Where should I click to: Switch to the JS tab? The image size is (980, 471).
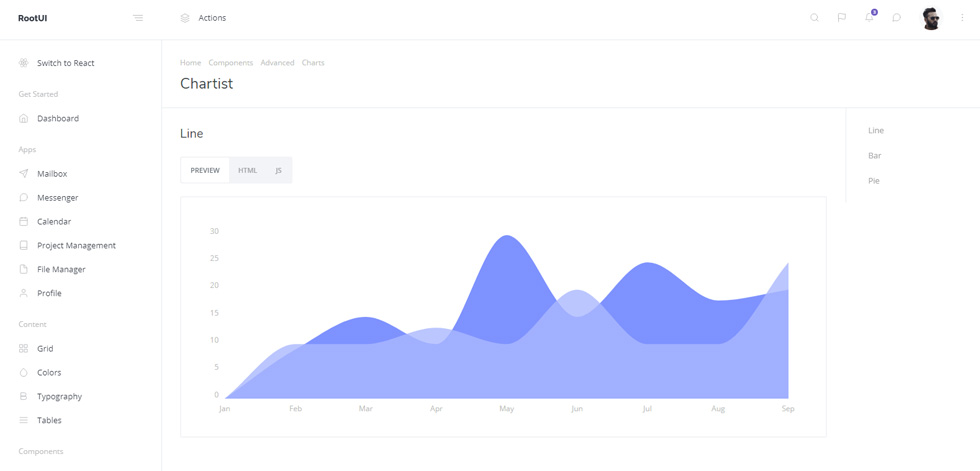(x=279, y=171)
